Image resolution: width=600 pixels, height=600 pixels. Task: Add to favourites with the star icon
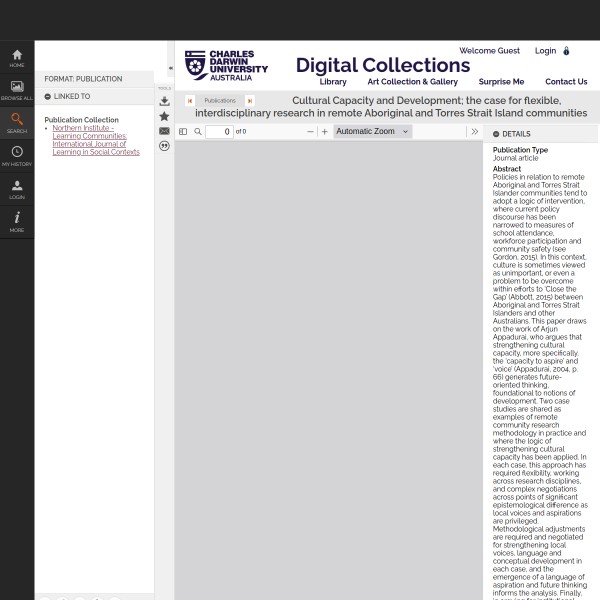(x=164, y=116)
